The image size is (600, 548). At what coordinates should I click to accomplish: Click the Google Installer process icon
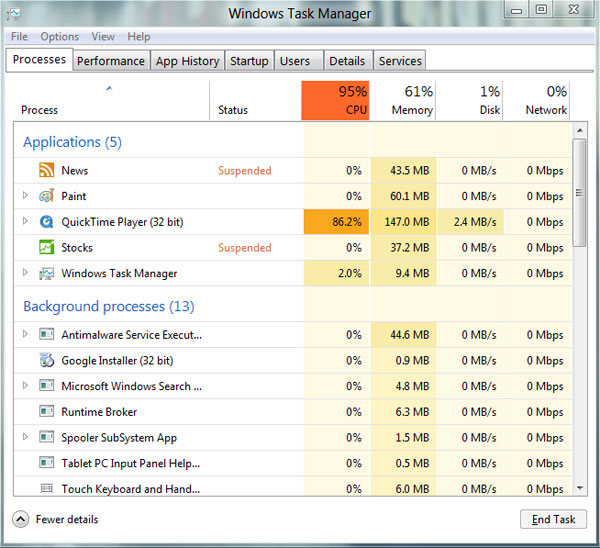tap(46, 361)
